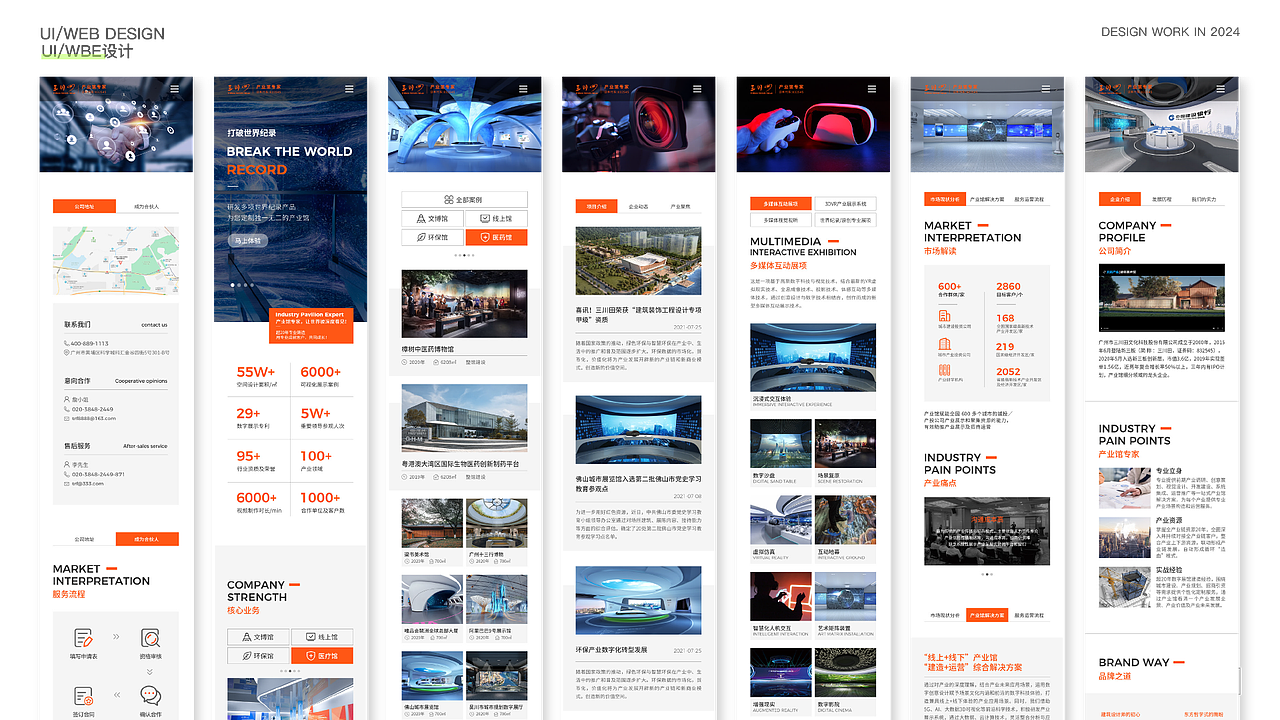Open 虚拟仿真 Virtual Reality image
Screen dimensions: 1280x720
click(781, 521)
